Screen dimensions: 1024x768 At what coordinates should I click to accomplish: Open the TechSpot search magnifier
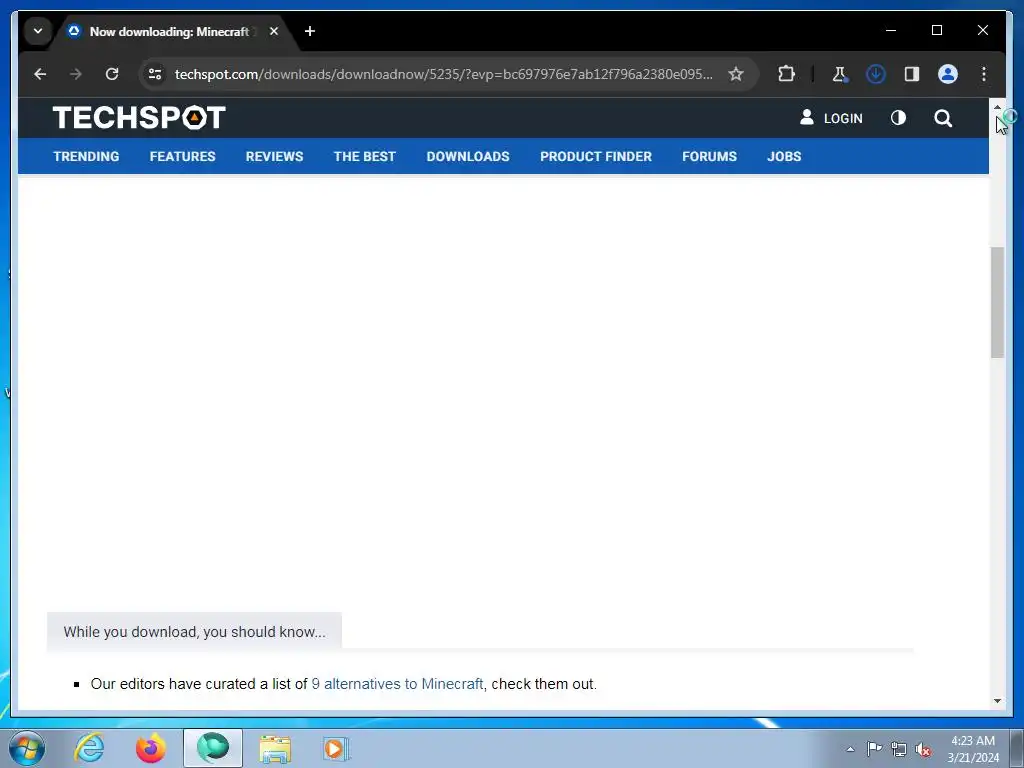(x=942, y=118)
